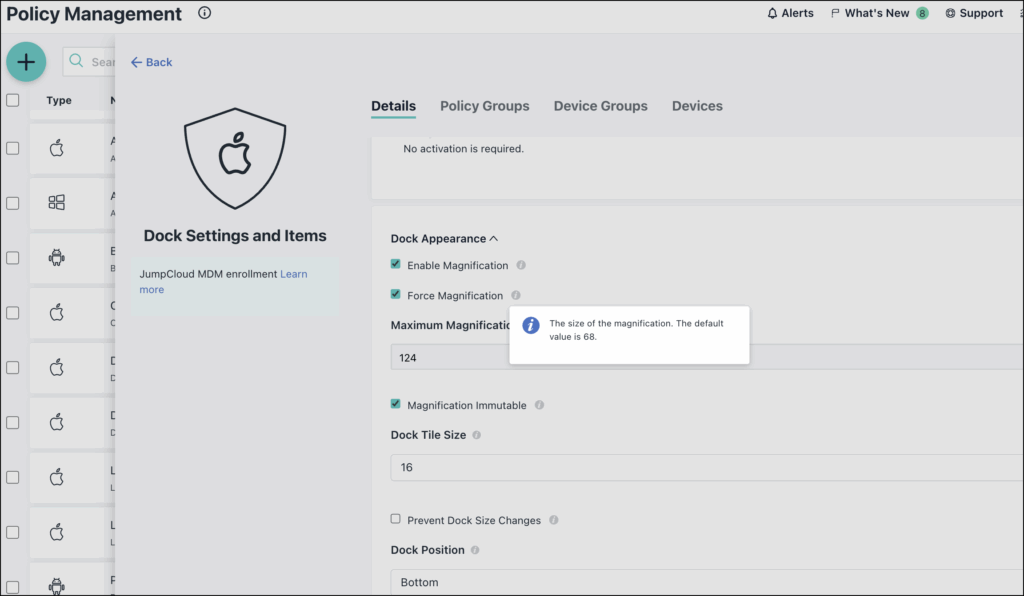Click info icon next to Dock Position

475,550
